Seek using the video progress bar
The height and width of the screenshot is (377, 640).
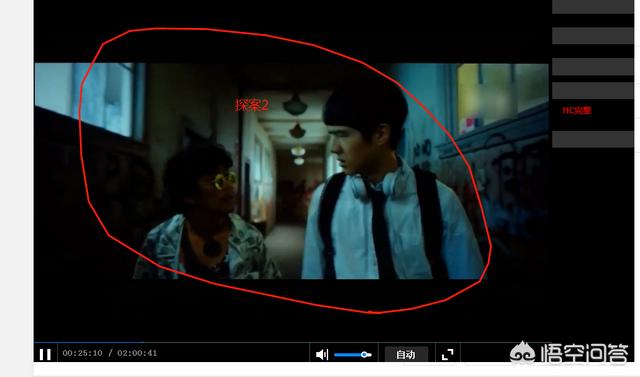[293, 342]
